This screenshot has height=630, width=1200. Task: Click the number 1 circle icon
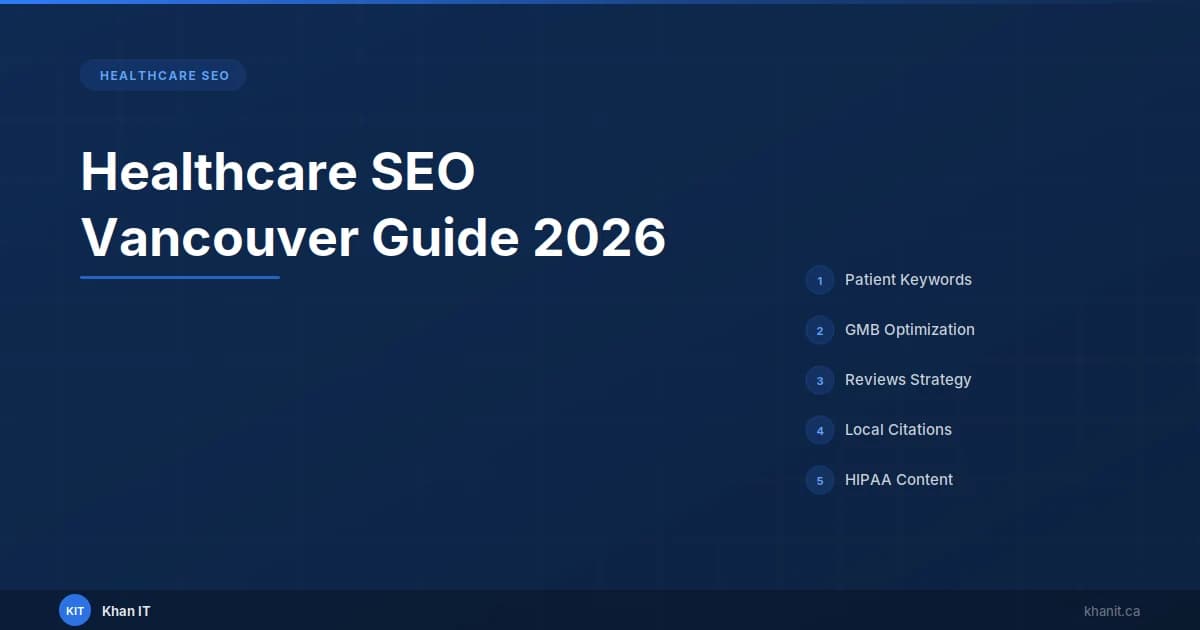pyautogui.click(x=820, y=280)
